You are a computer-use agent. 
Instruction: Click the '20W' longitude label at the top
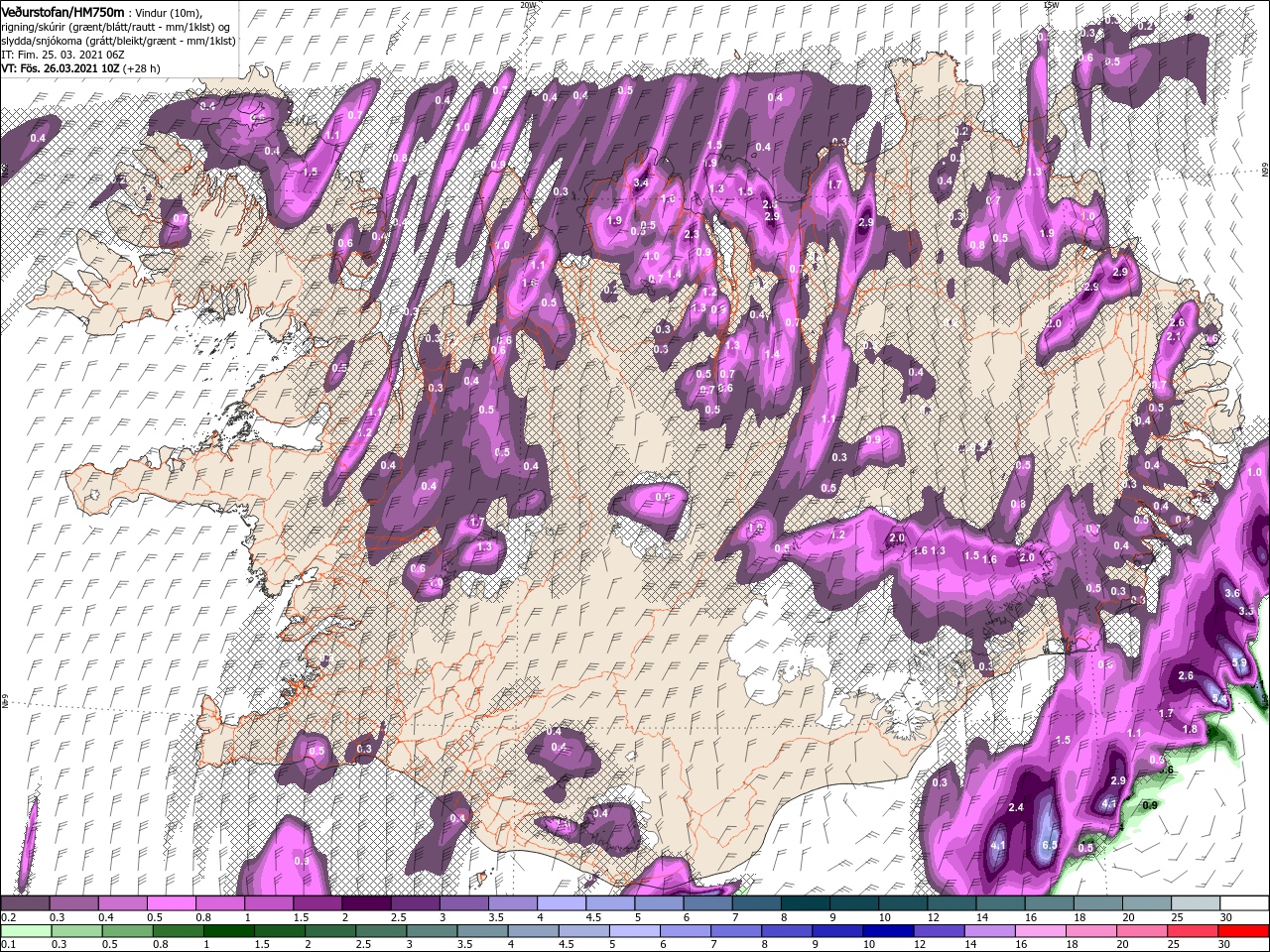[528, 5]
